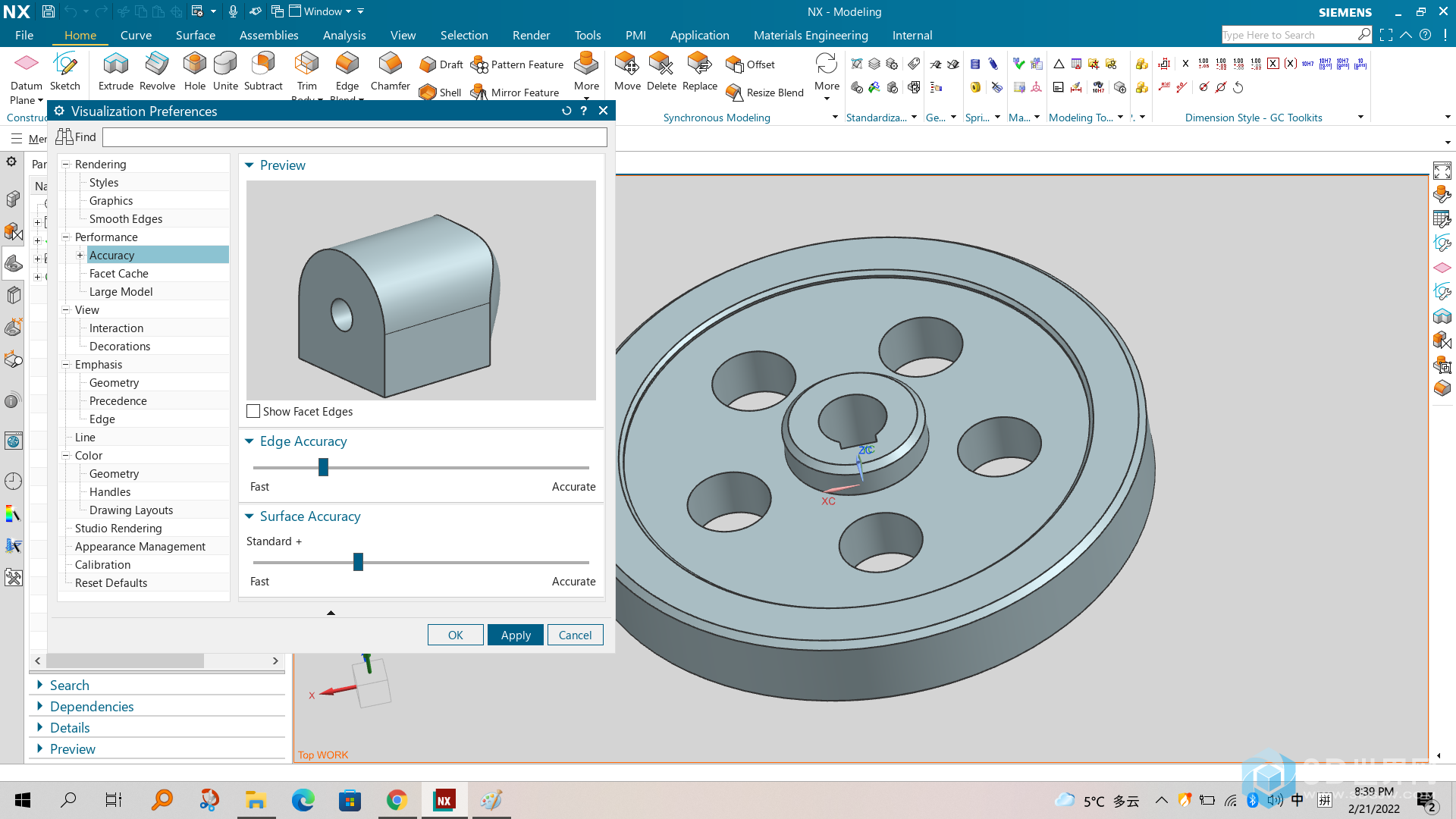Open the File menu
This screenshot has width=1456, height=819.
point(24,35)
